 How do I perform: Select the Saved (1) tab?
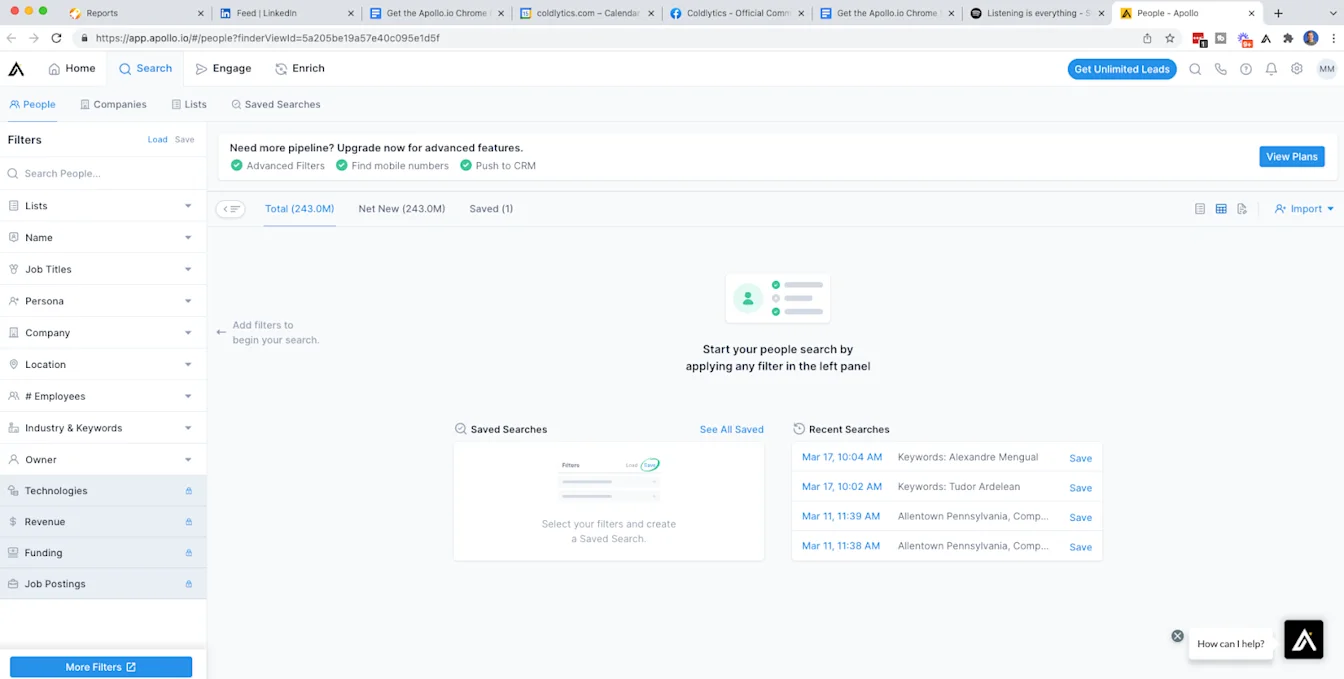[491, 209]
